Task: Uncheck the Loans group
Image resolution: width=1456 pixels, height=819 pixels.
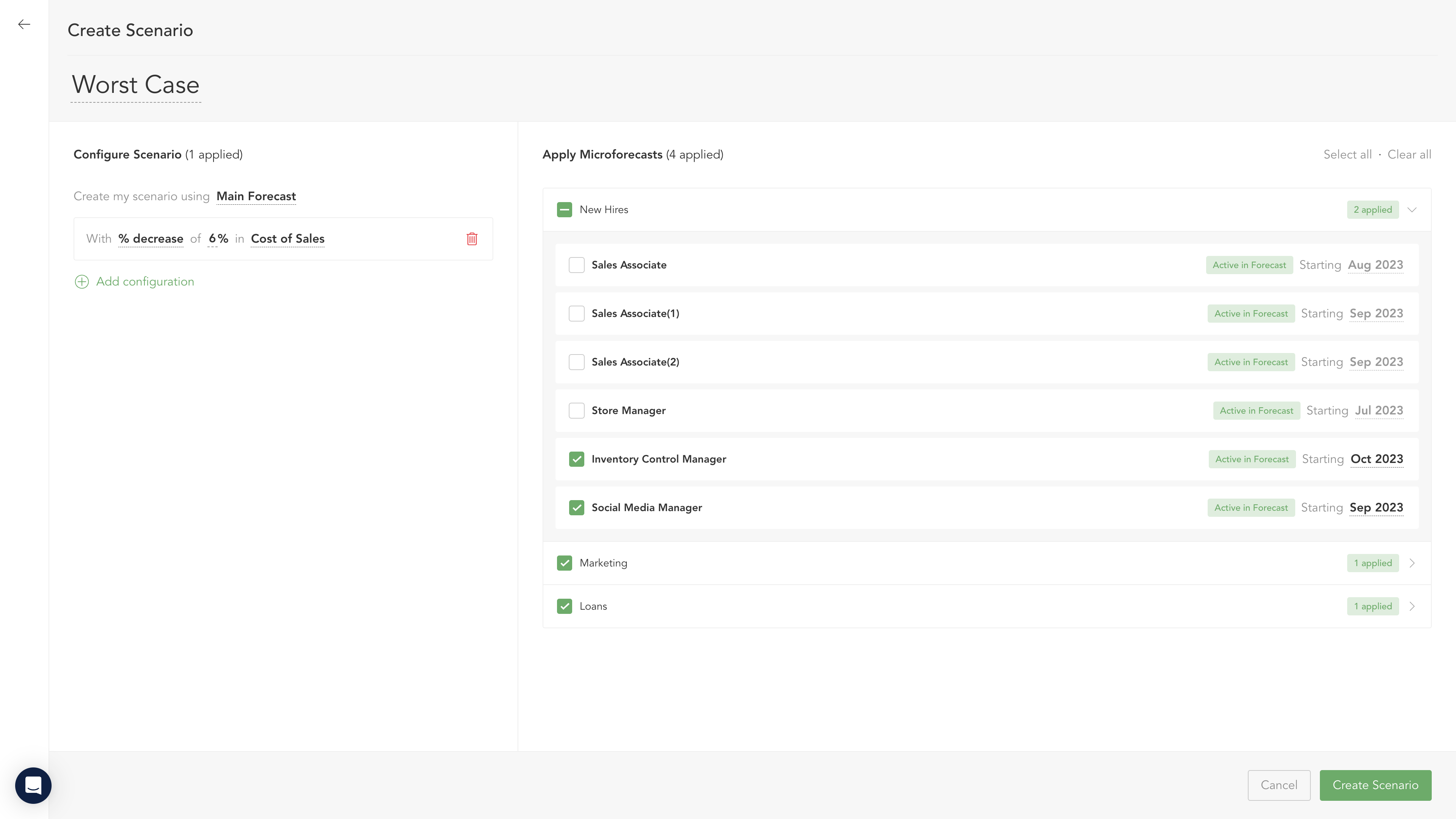Action: click(x=564, y=607)
